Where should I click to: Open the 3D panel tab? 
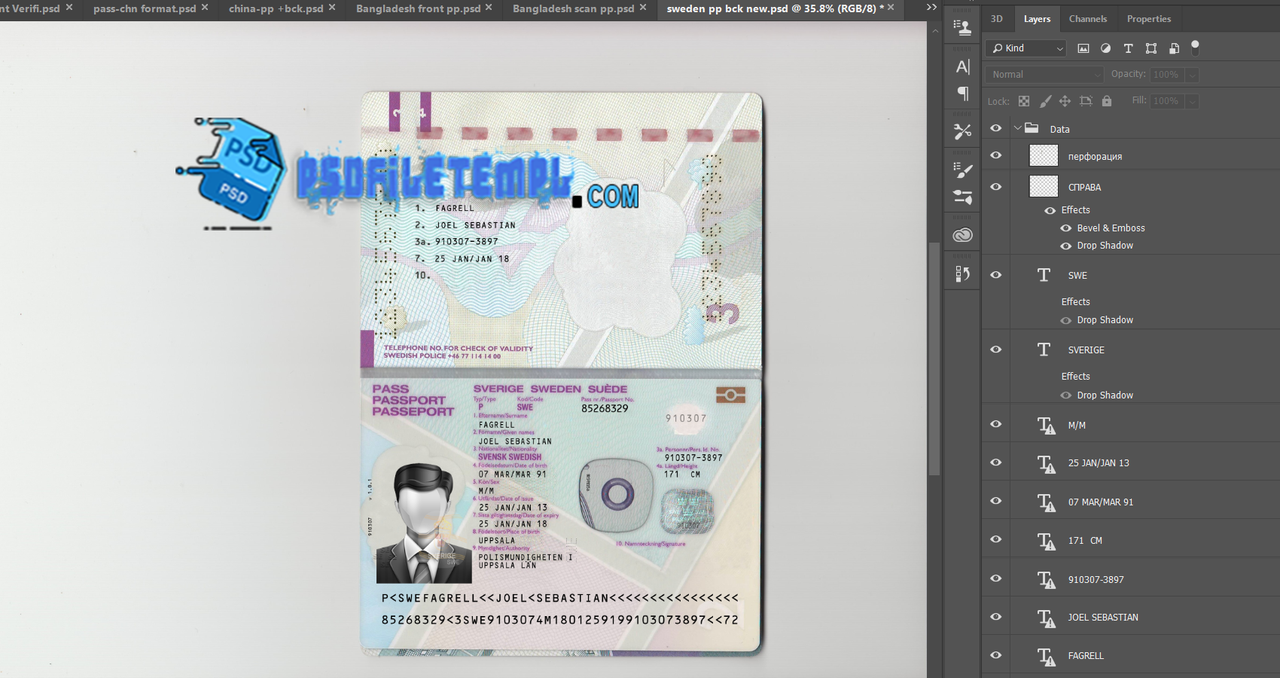click(996, 19)
